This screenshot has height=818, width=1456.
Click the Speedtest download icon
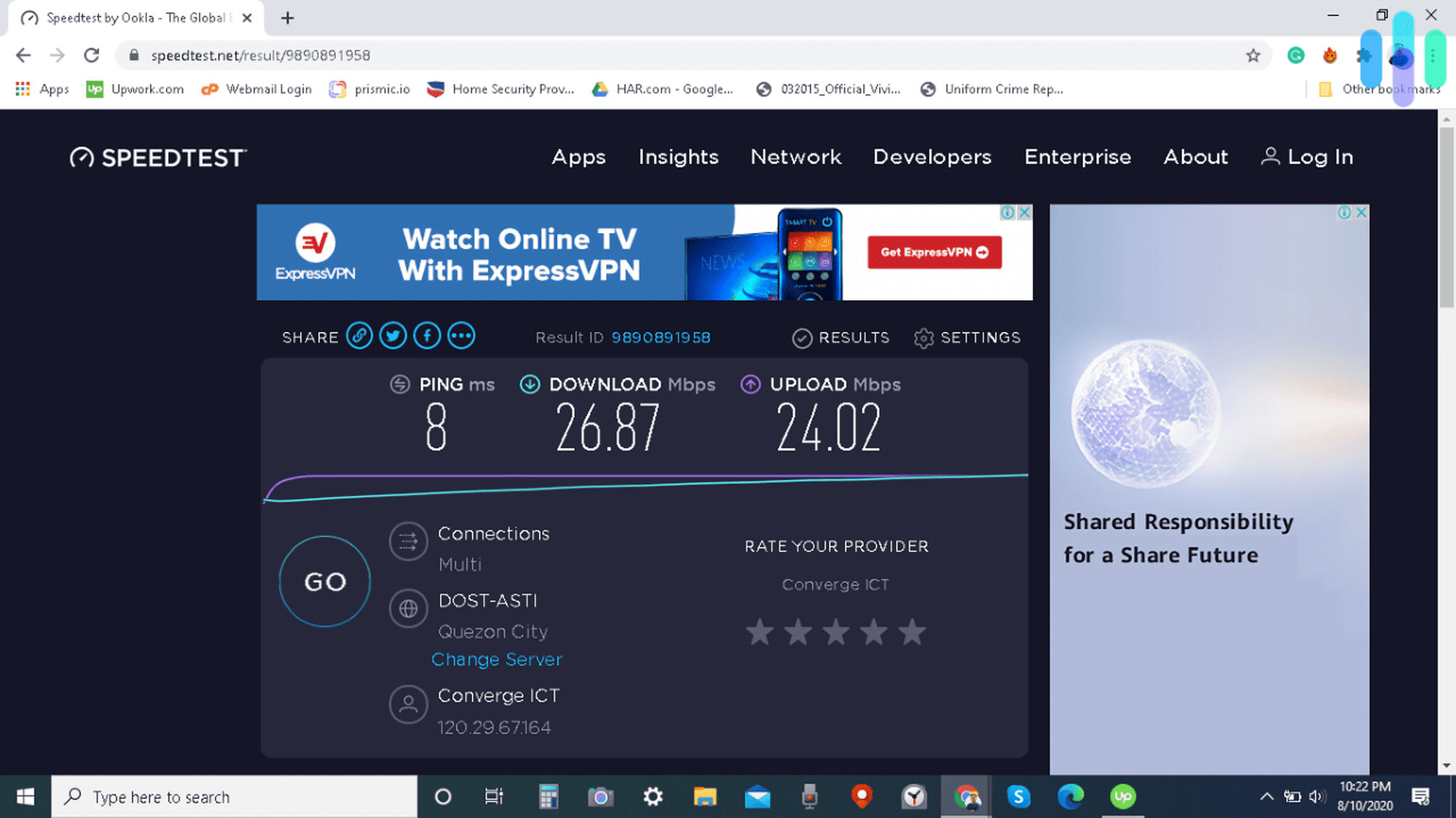[x=529, y=384]
